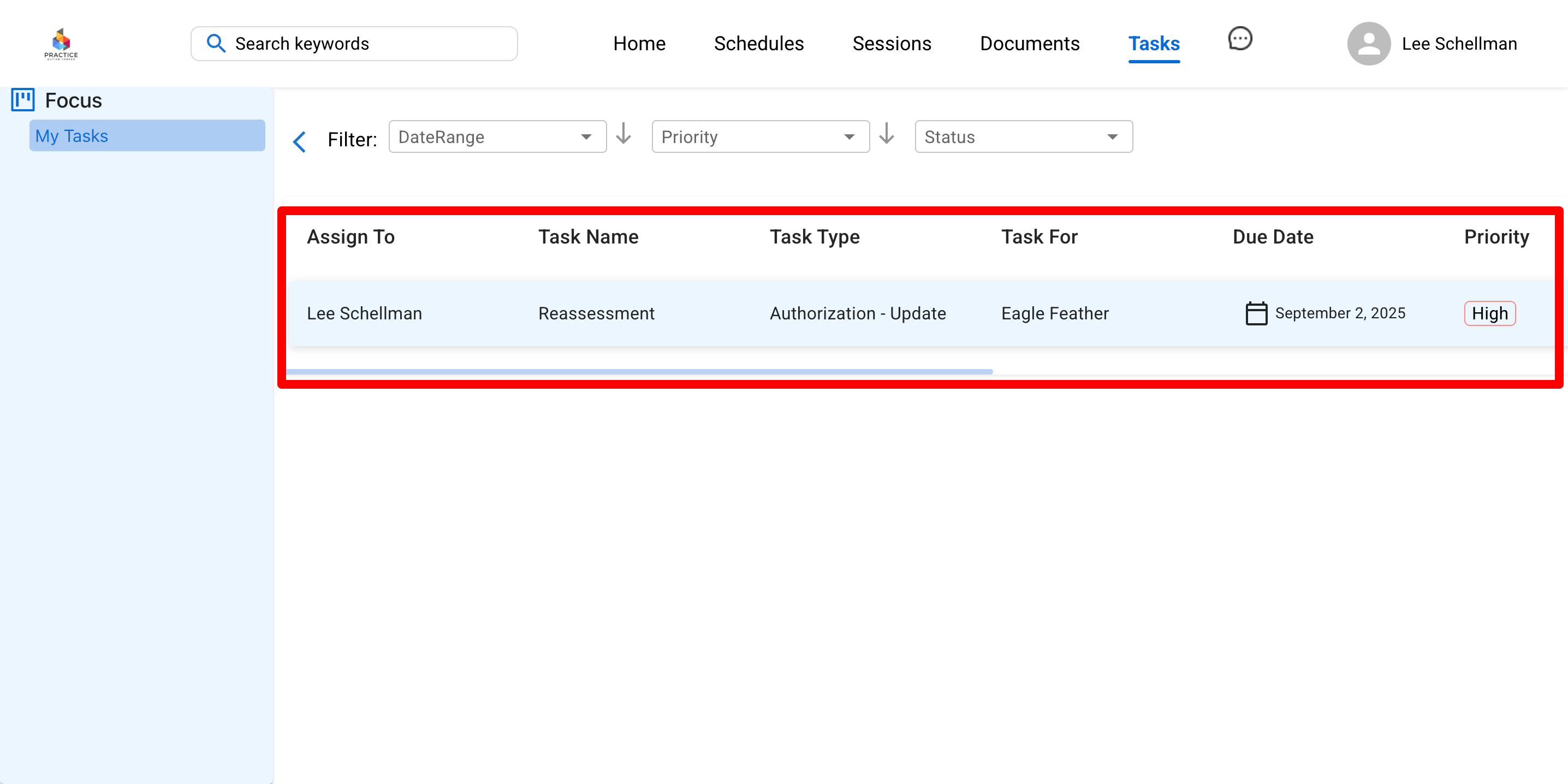Open the chat messages bubble icon

pos(1239,39)
